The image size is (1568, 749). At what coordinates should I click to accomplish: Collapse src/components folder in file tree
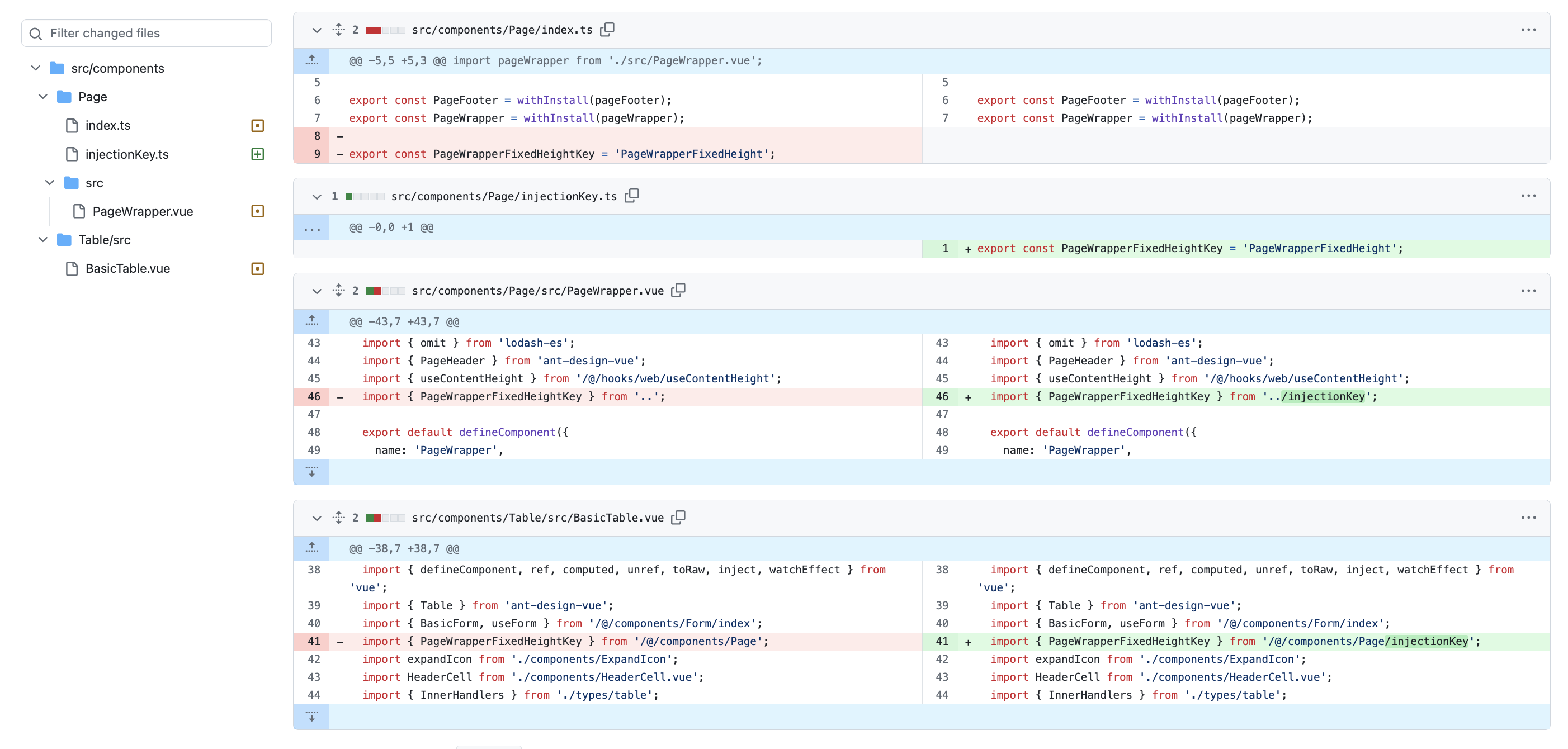click(x=35, y=68)
